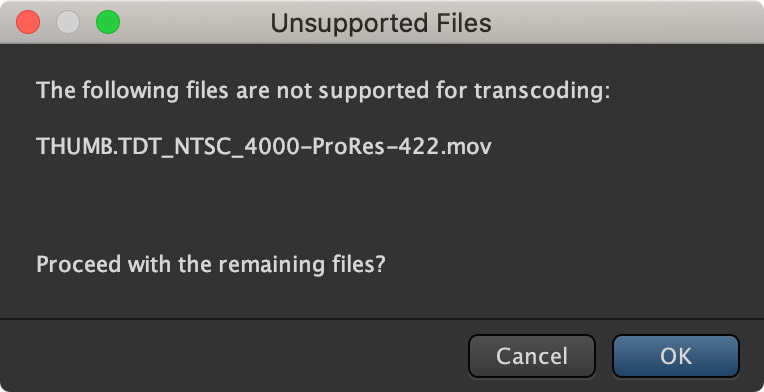Viewport: 764px width, 392px height.
Task: Click the gray disabled minimize button
Action: (x=68, y=22)
